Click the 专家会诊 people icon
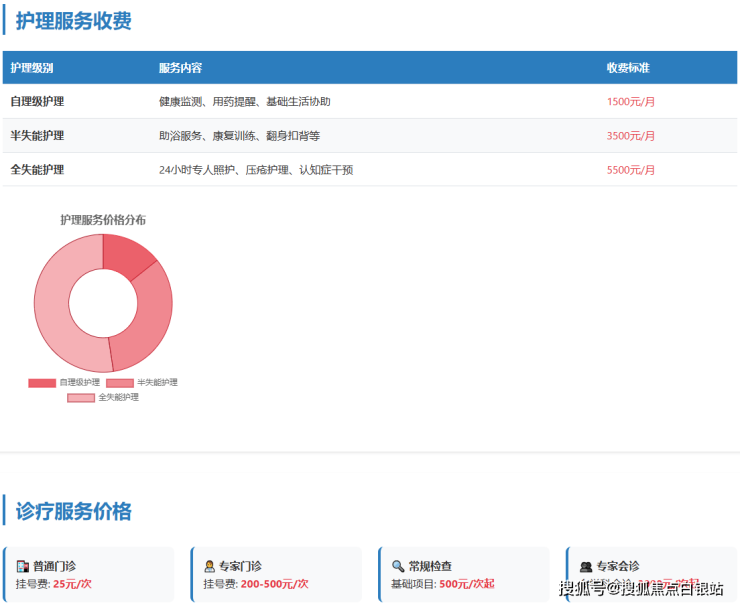 tap(585, 566)
